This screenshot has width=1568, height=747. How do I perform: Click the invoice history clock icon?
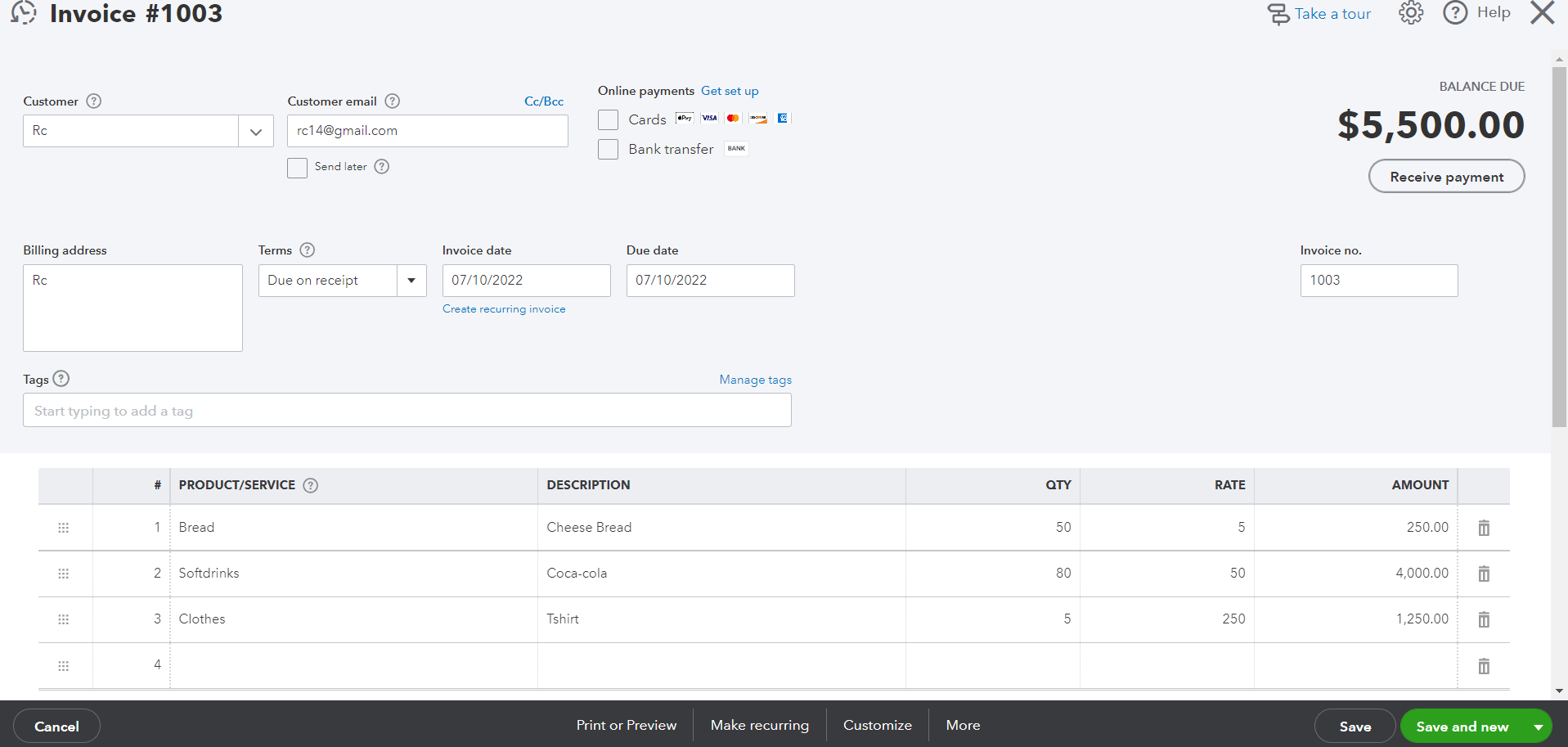point(24,12)
